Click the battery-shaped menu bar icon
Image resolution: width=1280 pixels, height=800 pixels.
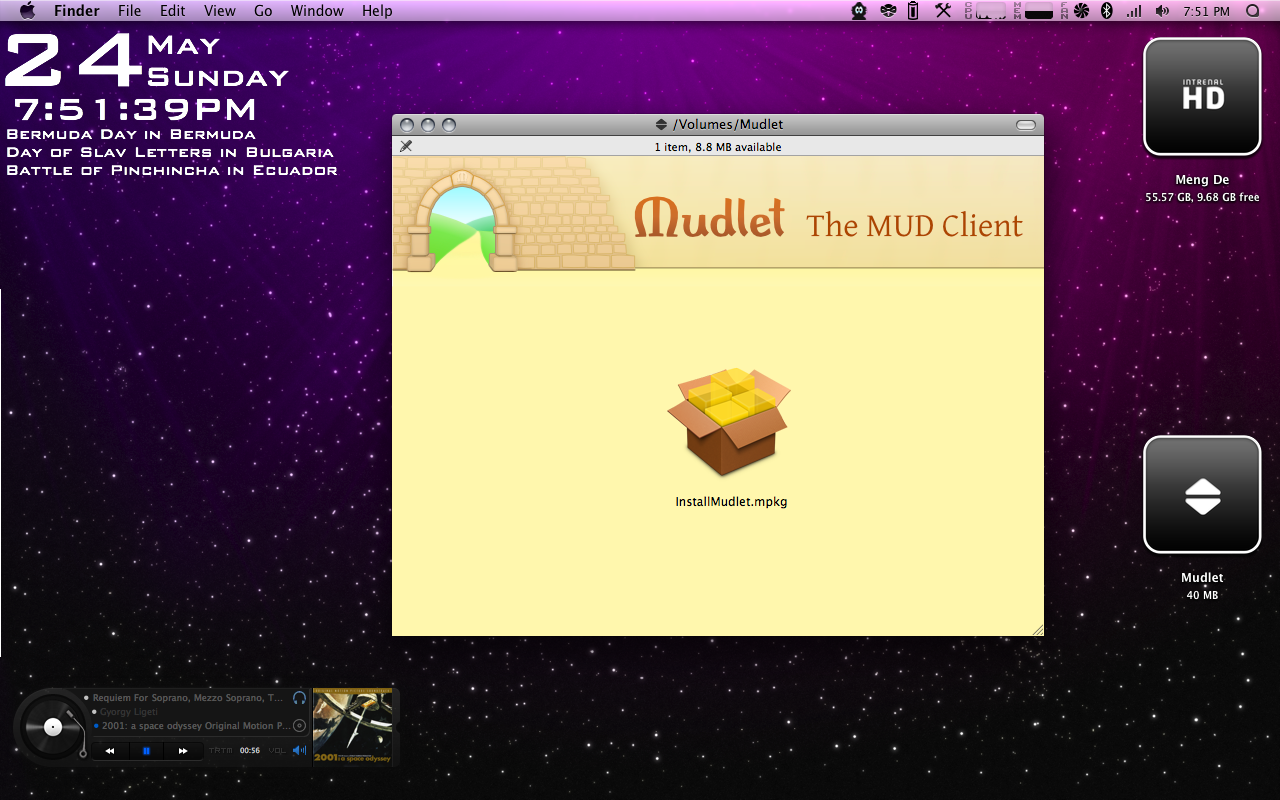[913, 11]
